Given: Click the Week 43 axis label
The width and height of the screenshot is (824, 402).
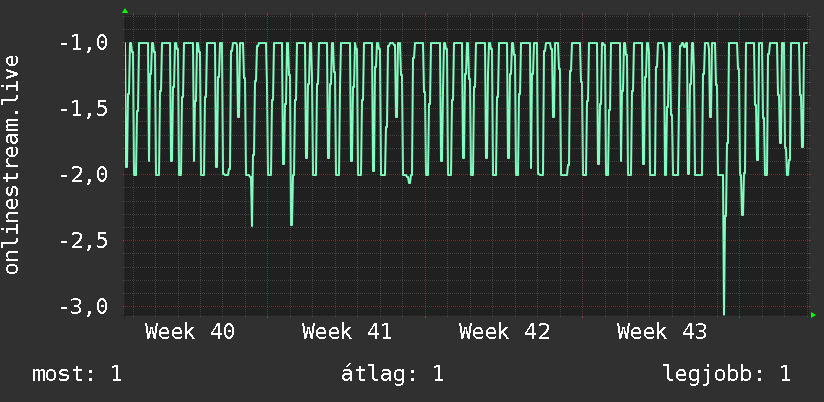Looking at the screenshot, I should click(x=662, y=332).
